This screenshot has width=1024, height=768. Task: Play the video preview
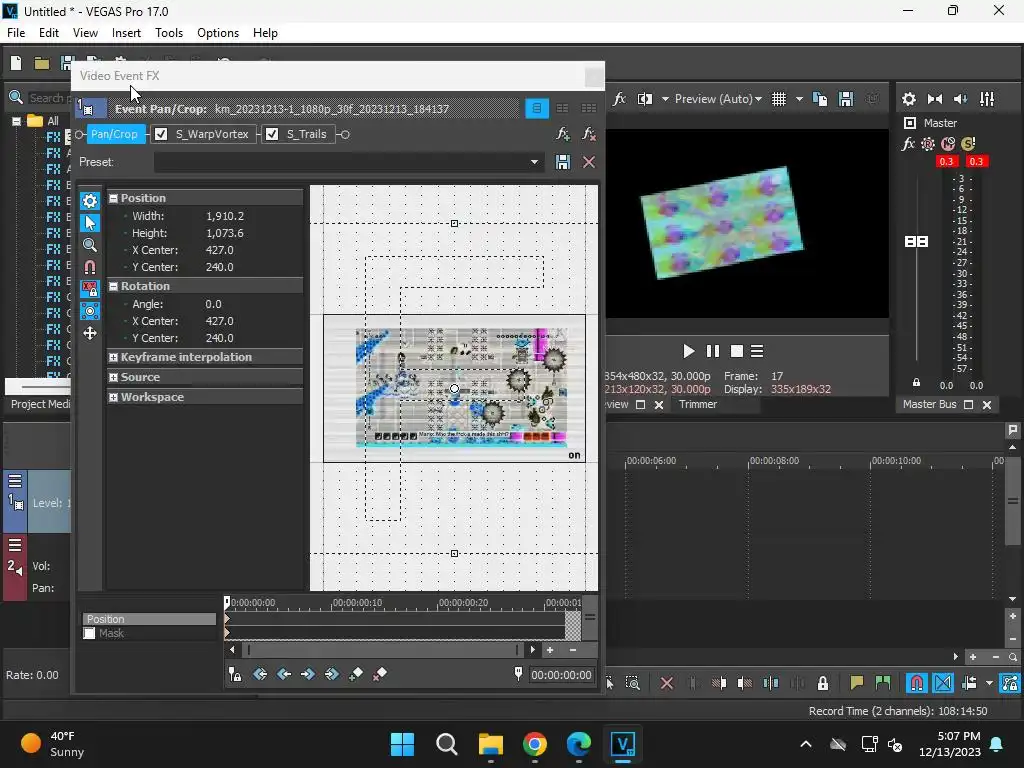tap(688, 351)
